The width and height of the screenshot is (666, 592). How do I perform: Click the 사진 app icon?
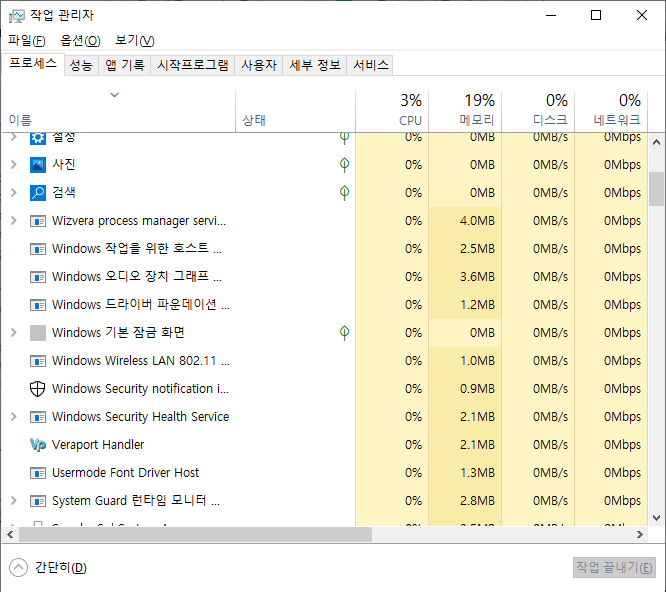pyautogui.click(x=38, y=165)
